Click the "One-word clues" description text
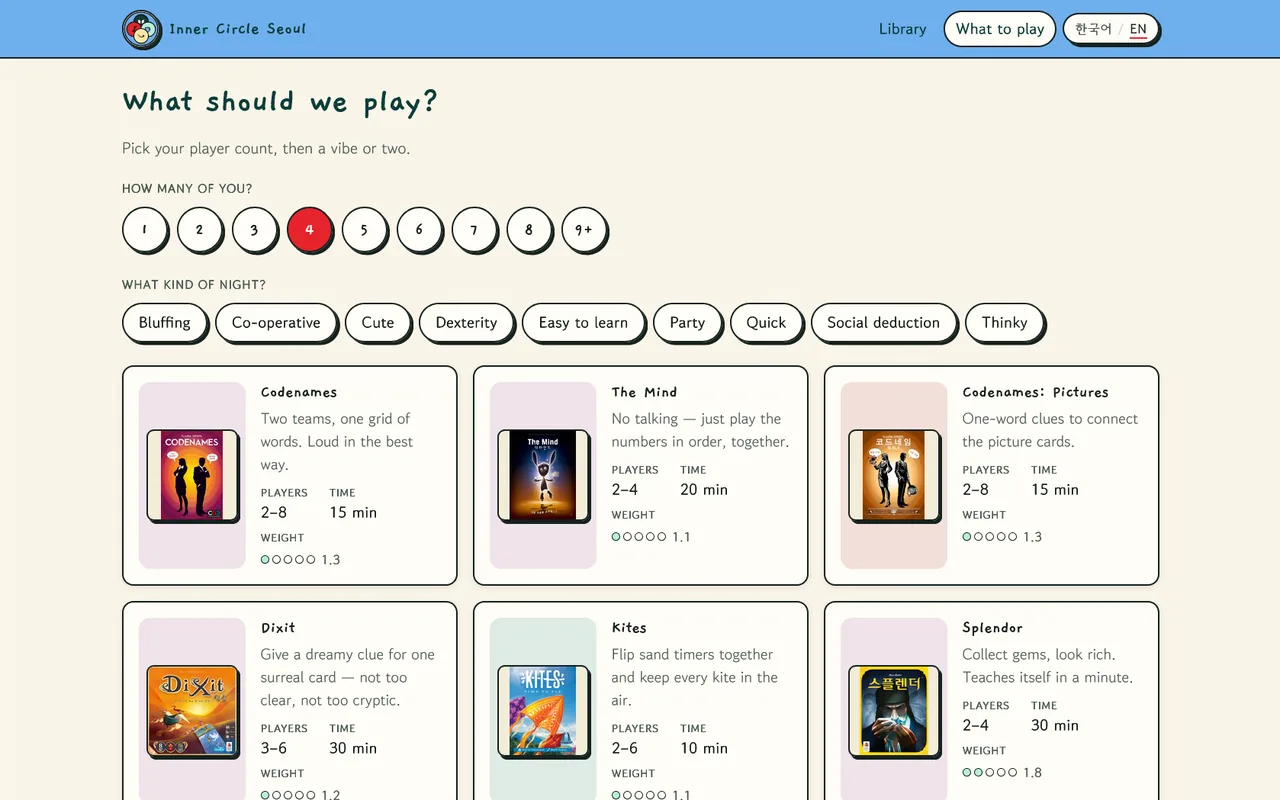 [x=1050, y=430]
